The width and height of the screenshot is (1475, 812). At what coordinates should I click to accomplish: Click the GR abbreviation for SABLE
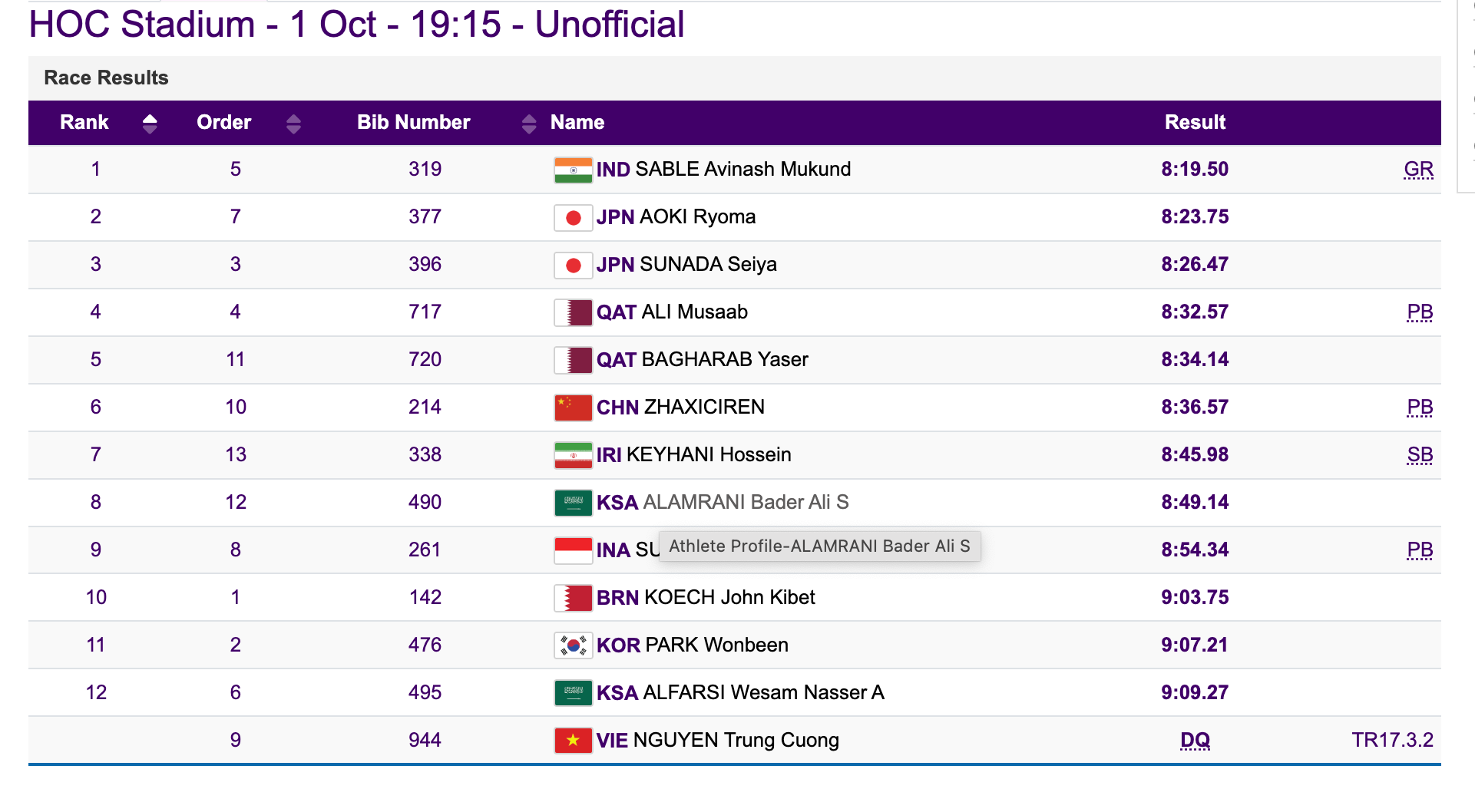click(x=1418, y=169)
